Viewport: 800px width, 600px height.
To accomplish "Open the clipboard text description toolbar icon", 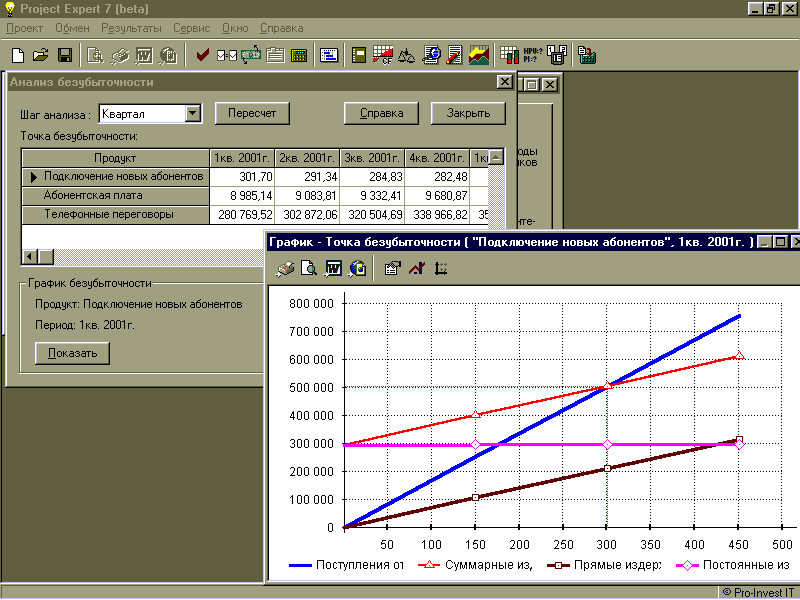I will coord(275,55).
